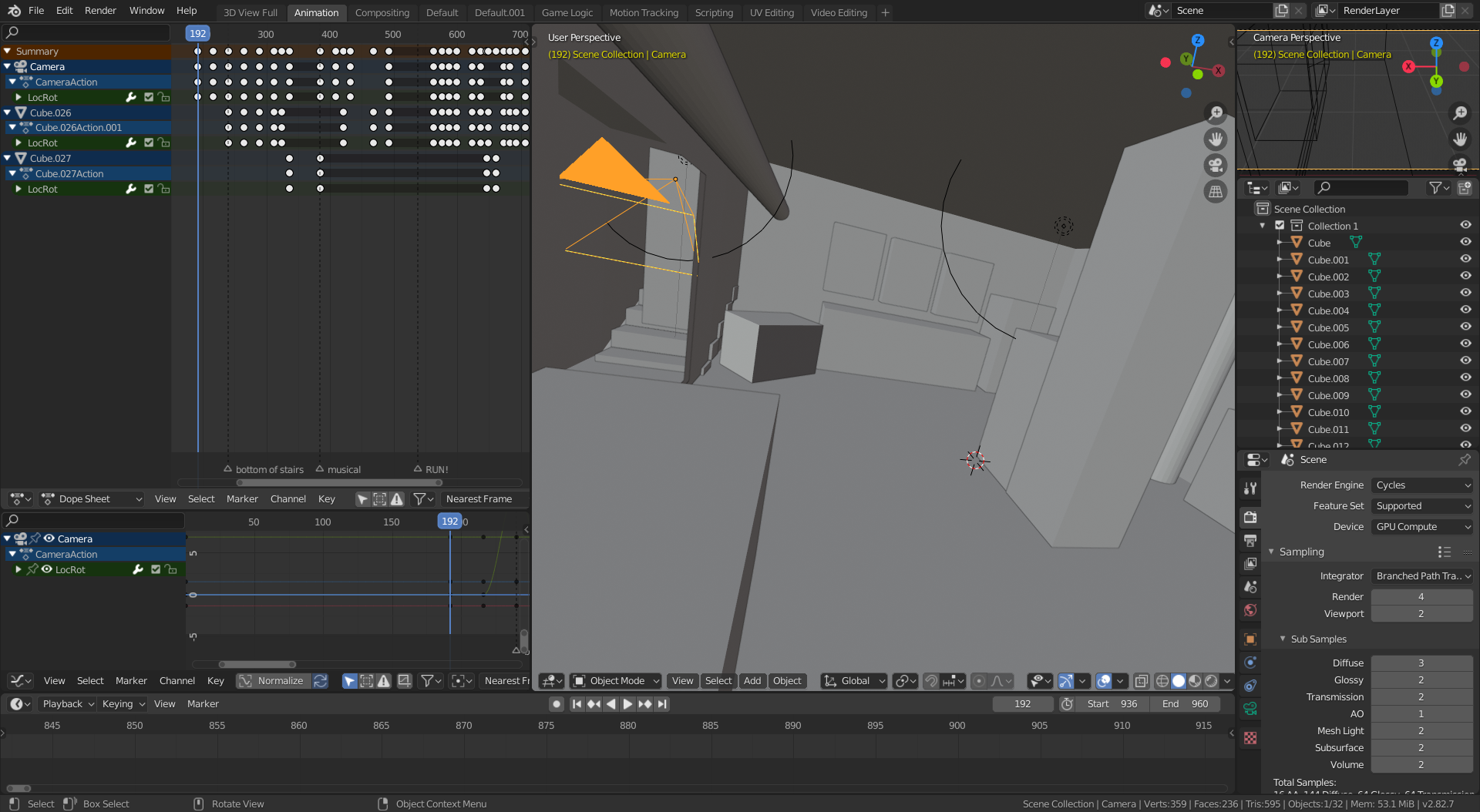Open the Render properties tab
Viewport: 1480px width, 812px height.
(x=1250, y=517)
